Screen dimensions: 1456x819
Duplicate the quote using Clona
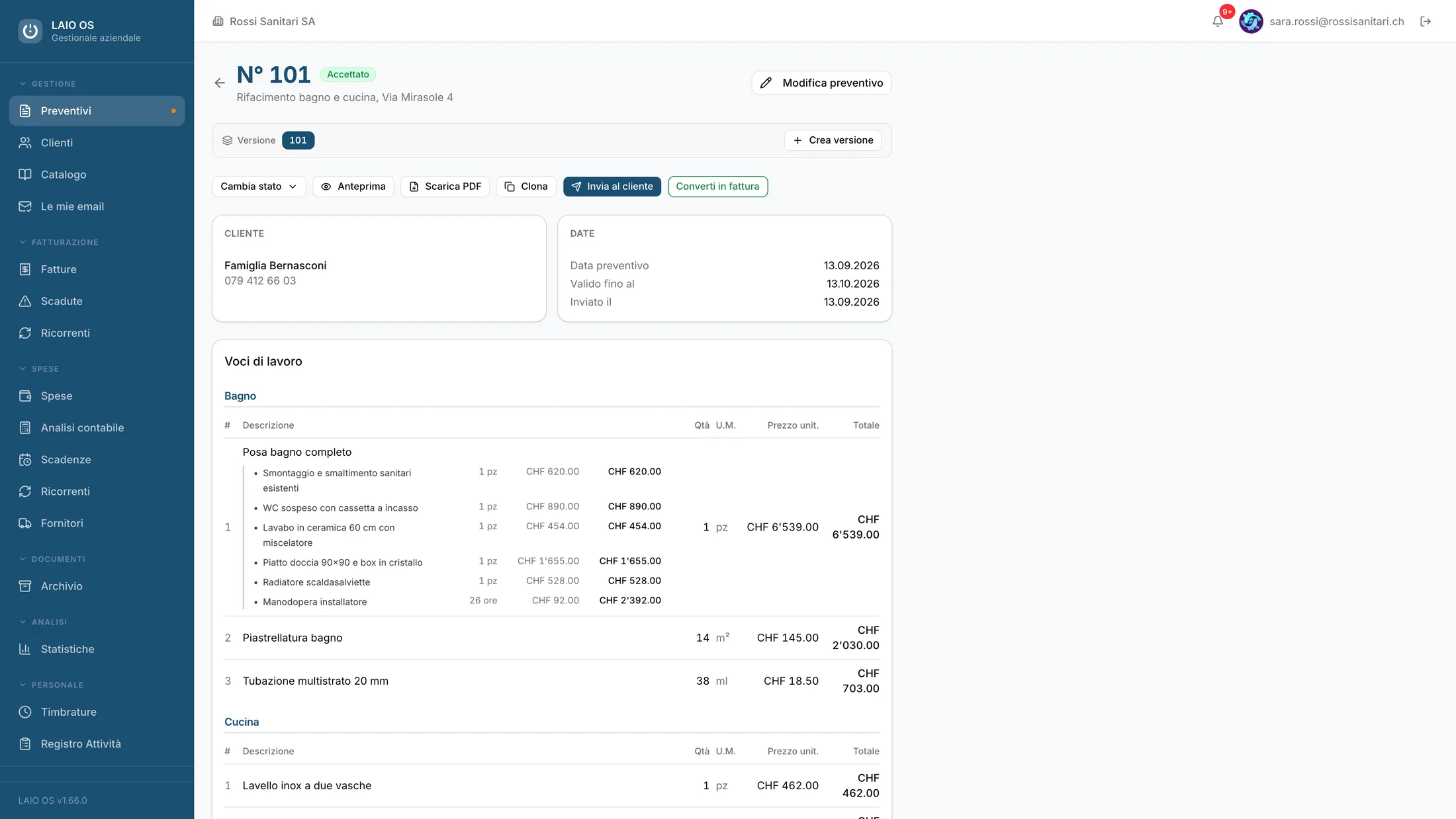(526, 187)
